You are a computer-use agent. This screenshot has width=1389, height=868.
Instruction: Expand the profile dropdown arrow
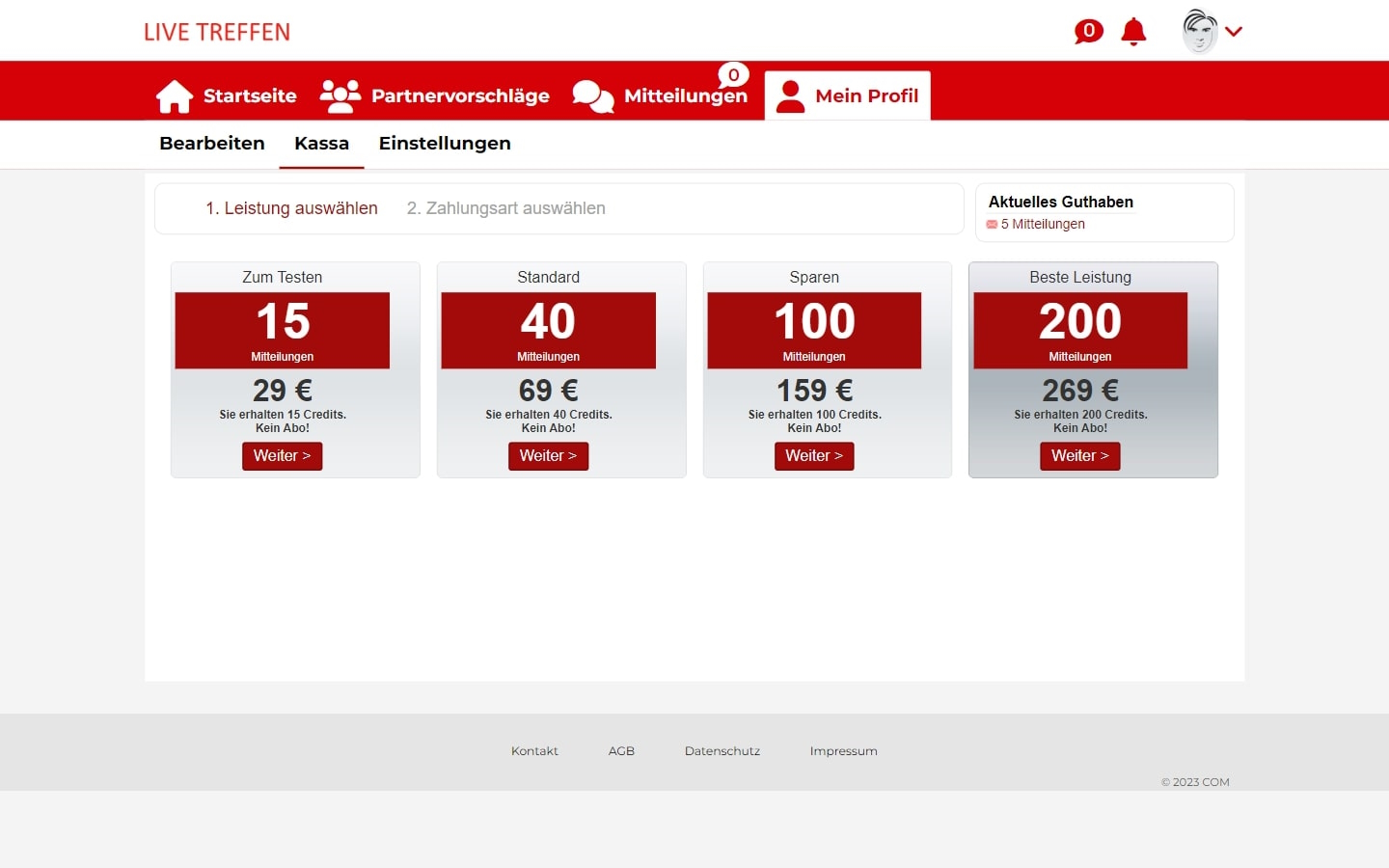pyautogui.click(x=1234, y=32)
